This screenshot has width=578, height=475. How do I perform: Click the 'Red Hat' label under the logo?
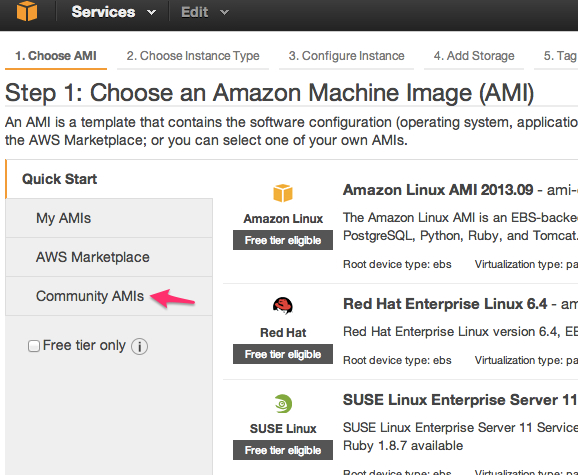tap(283, 333)
